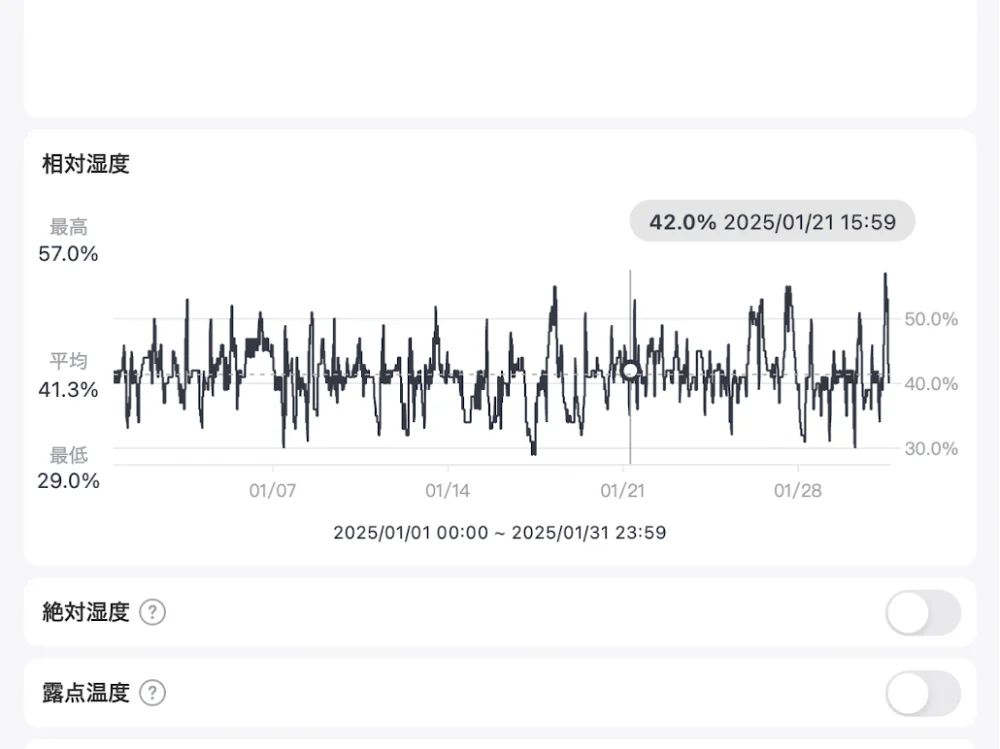The width and height of the screenshot is (1000, 749).
Task: Click the help icon beside 露点温度
Action: tap(152, 693)
